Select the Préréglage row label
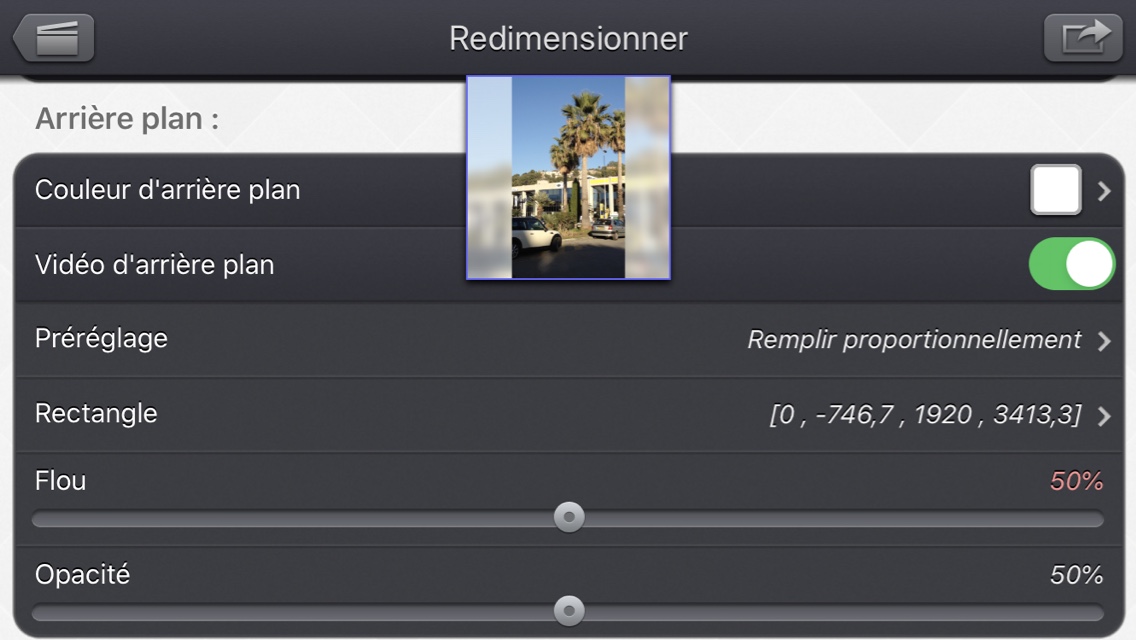 [x=101, y=338]
